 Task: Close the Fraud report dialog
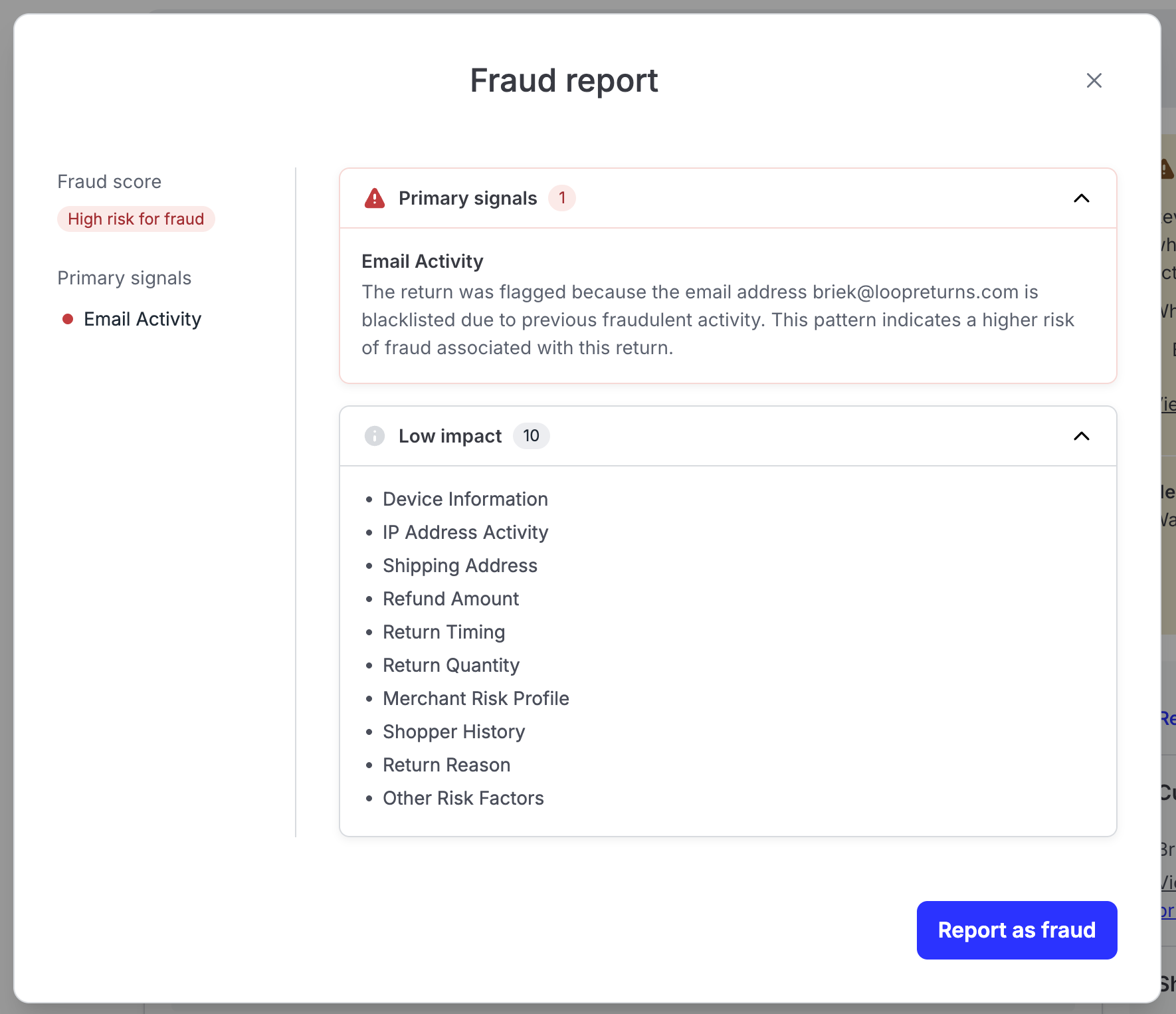coord(1094,80)
